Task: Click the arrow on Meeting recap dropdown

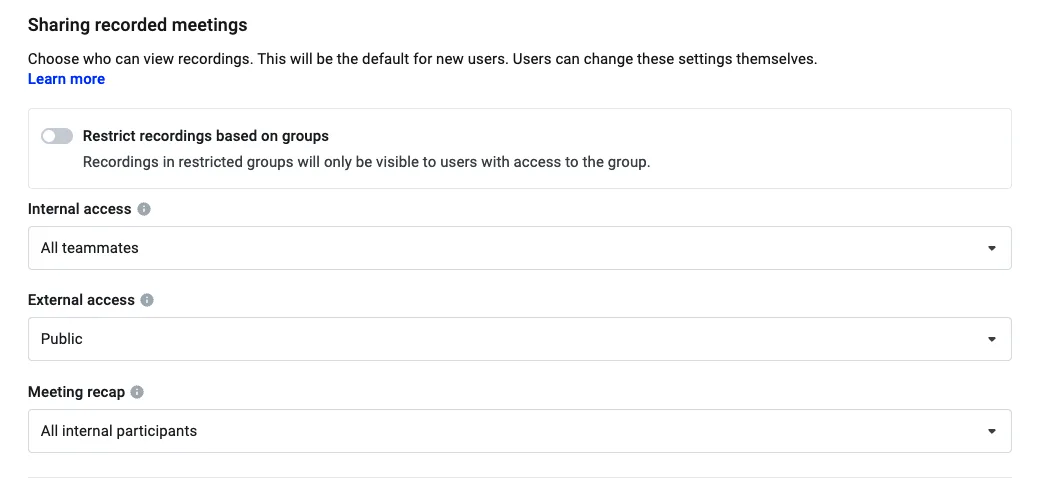Action: pyautogui.click(x=991, y=431)
